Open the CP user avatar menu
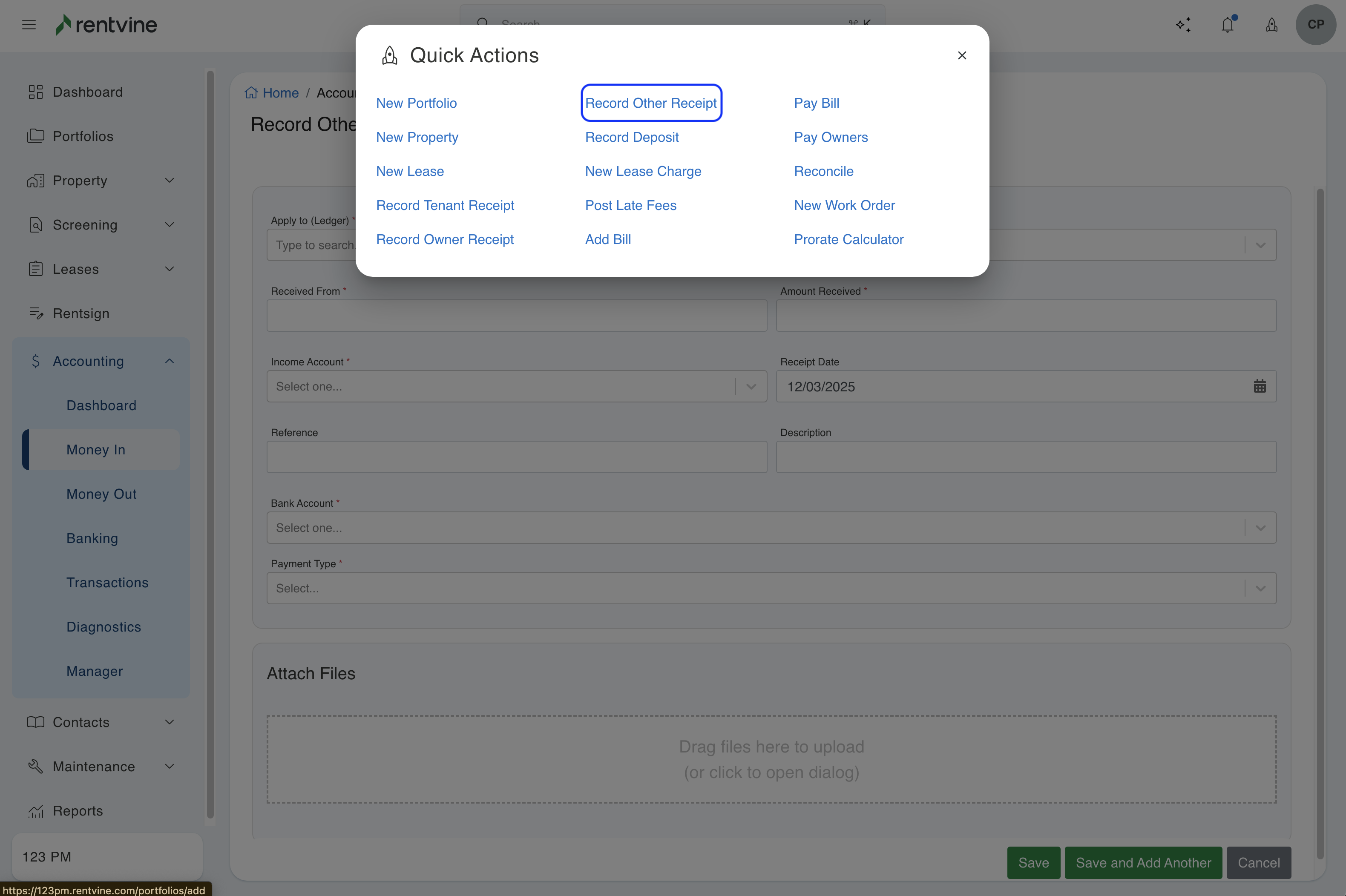 1315,25
